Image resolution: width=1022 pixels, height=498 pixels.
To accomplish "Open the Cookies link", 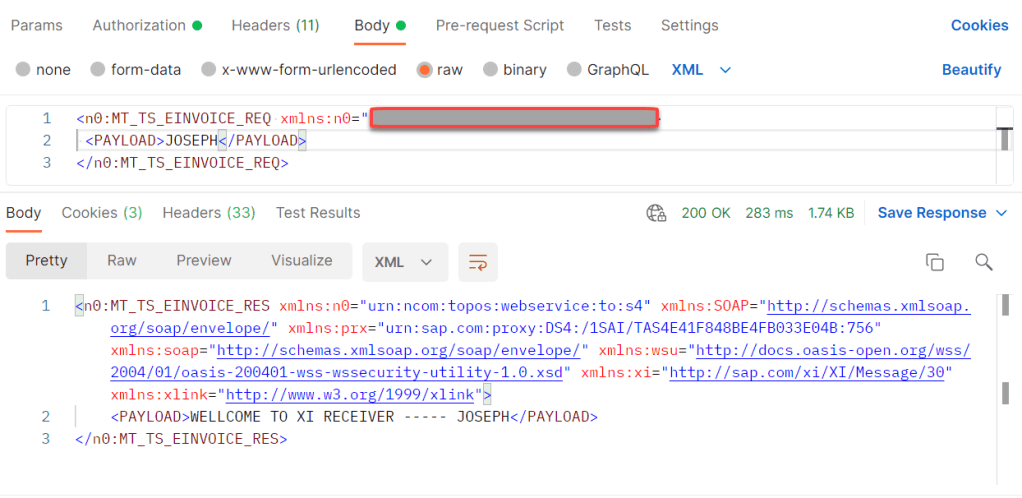I will (x=979, y=25).
